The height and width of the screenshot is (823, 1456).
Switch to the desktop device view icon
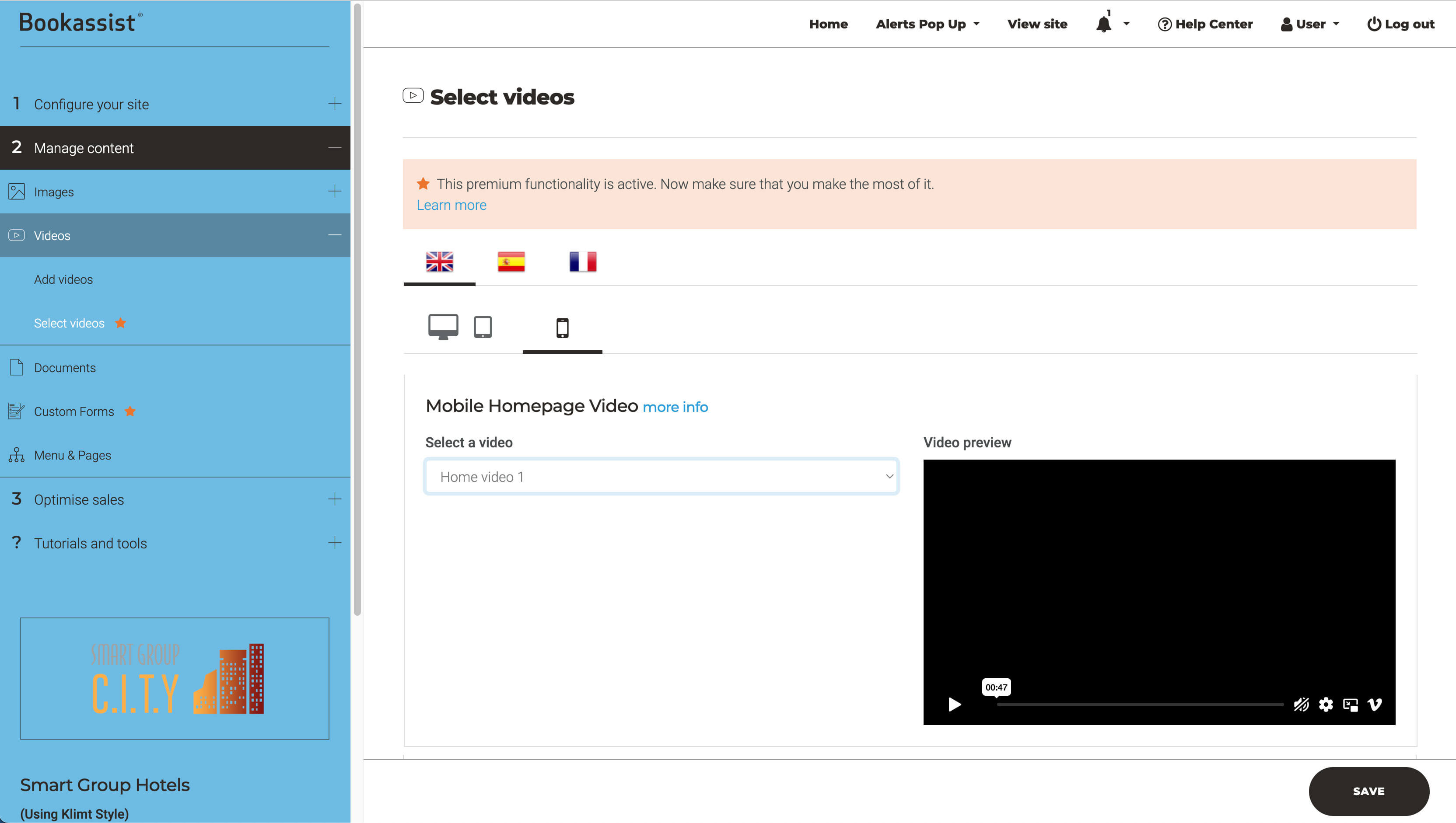443,327
